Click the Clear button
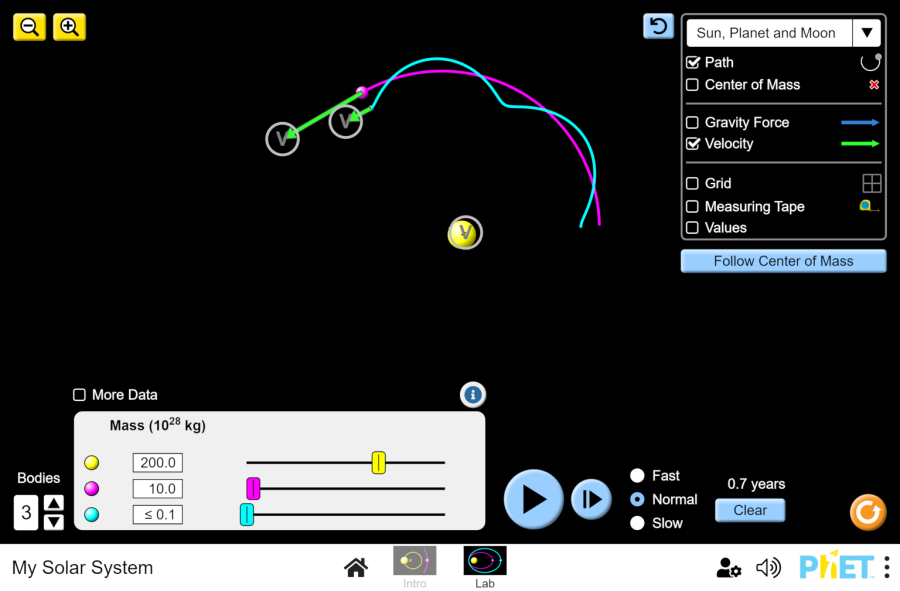This screenshot has width=900, height=591. [750, 510]
